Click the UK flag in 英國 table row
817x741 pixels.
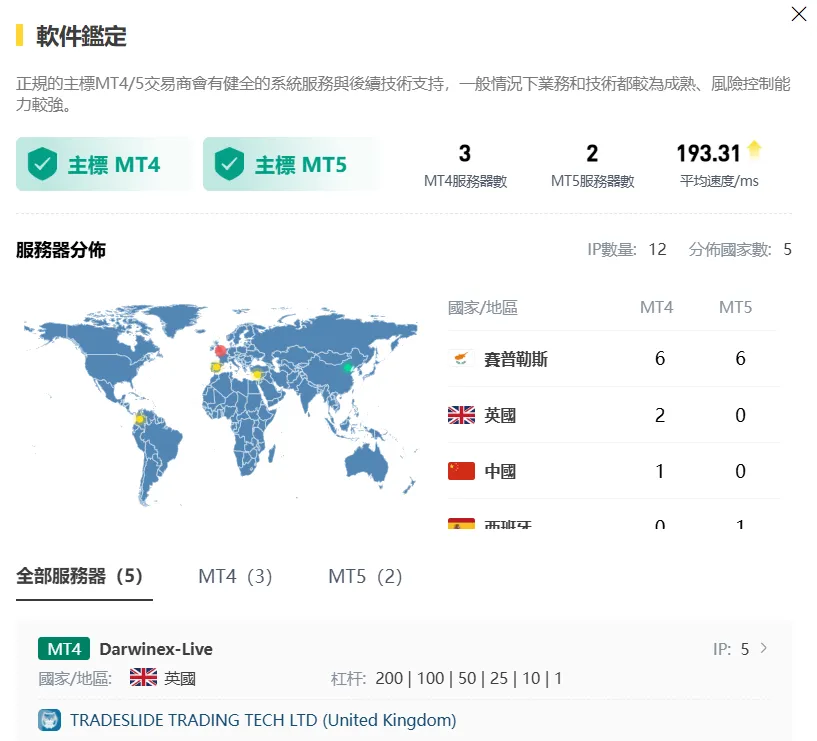(461, 415)
